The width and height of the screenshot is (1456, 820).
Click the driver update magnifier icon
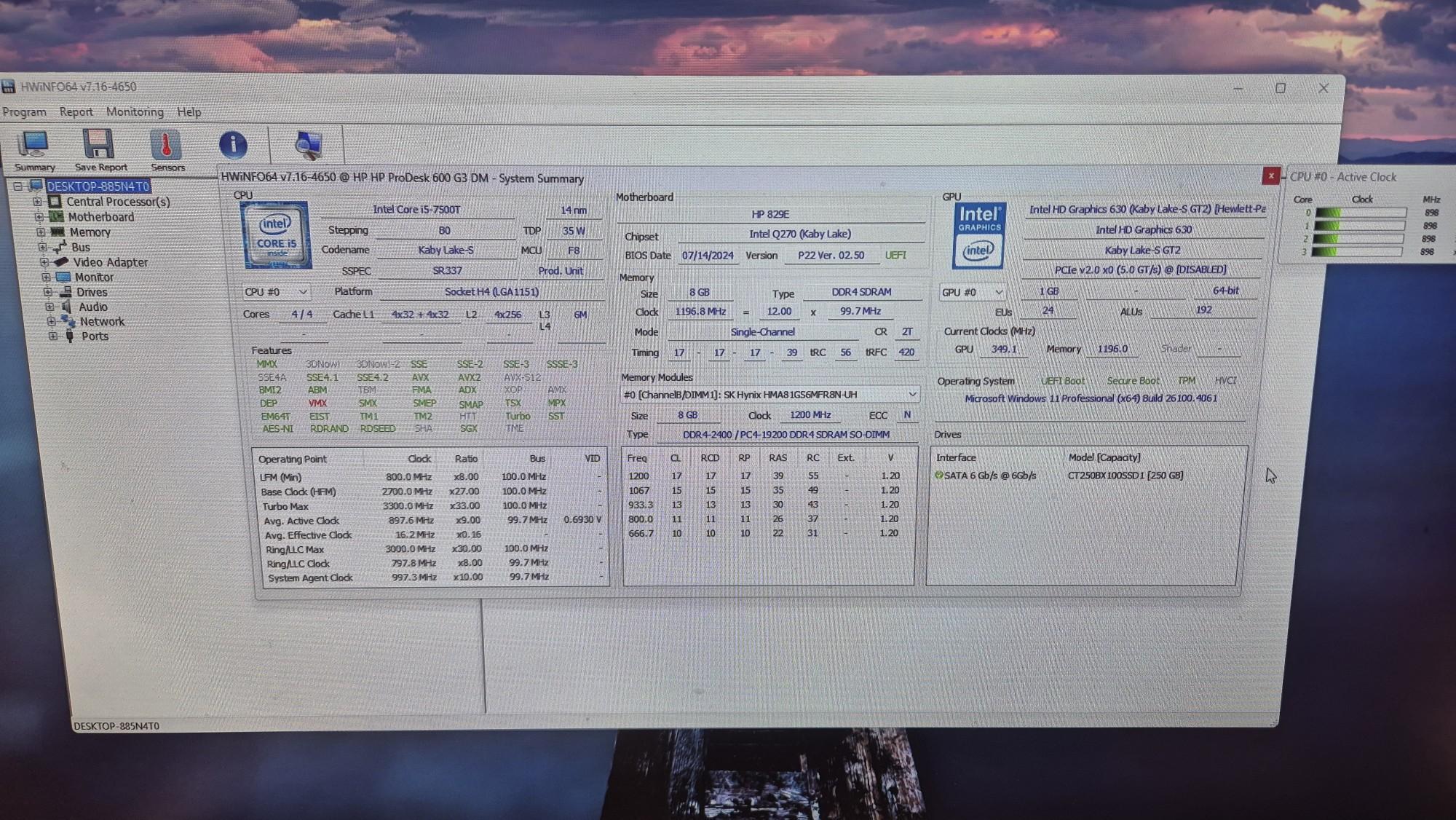(308, 145)
